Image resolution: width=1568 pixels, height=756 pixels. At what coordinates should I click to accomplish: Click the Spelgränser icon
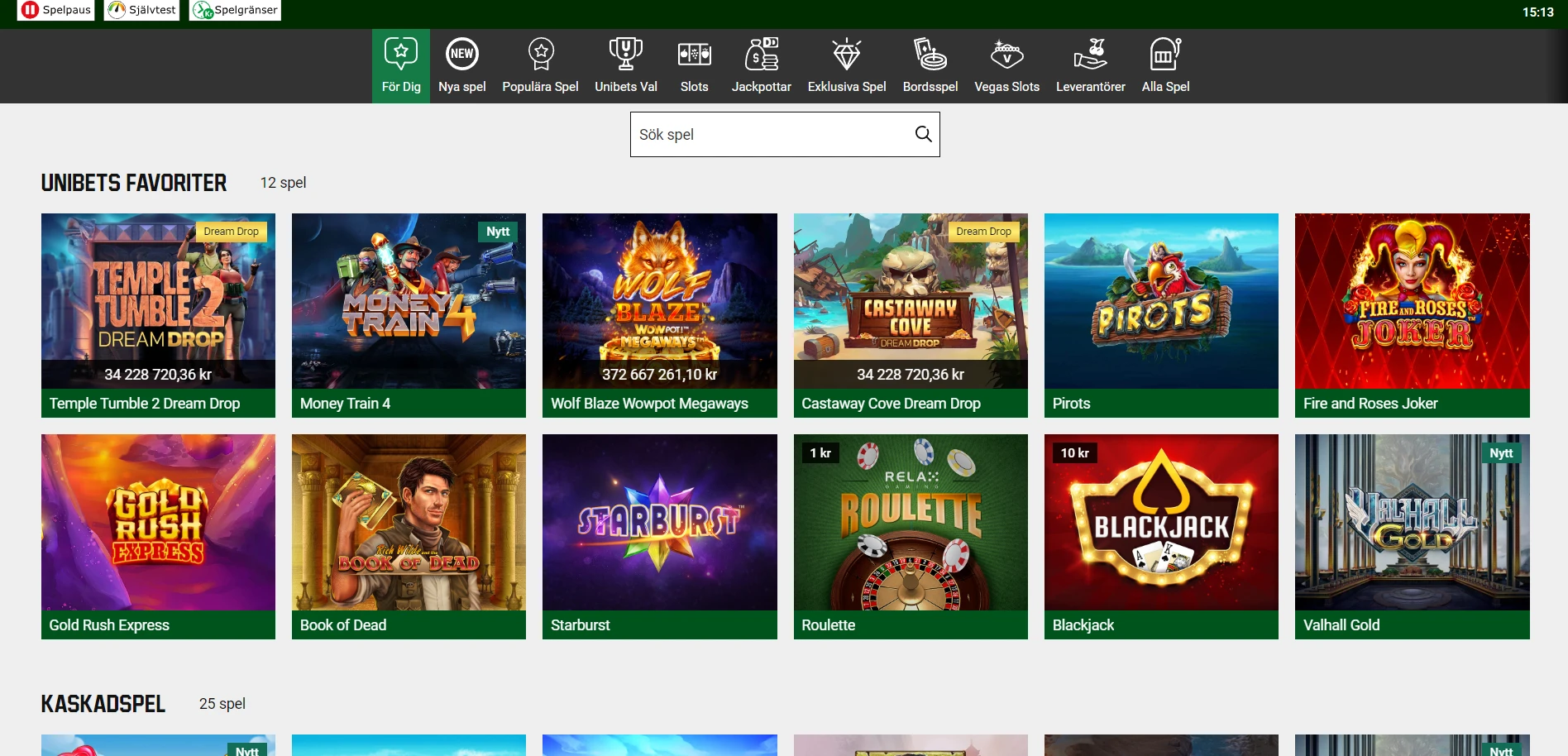(x=203, y=10)
